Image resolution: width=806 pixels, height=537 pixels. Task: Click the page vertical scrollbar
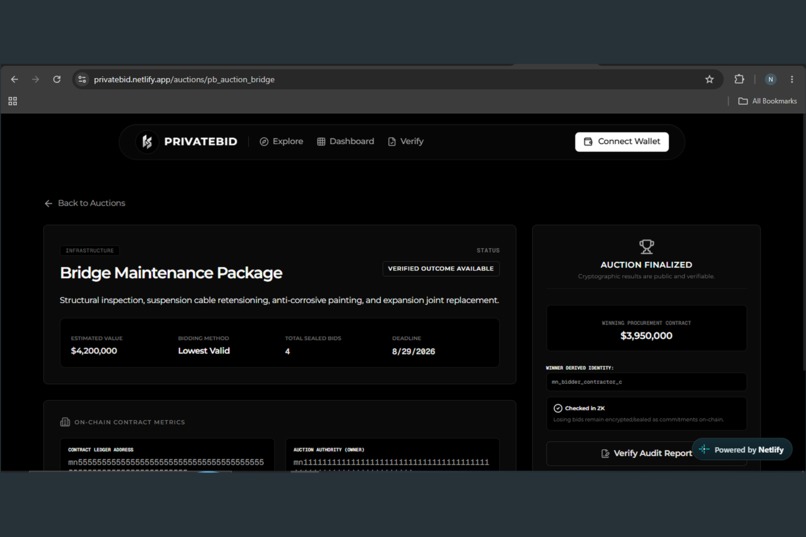click(803, 242)
